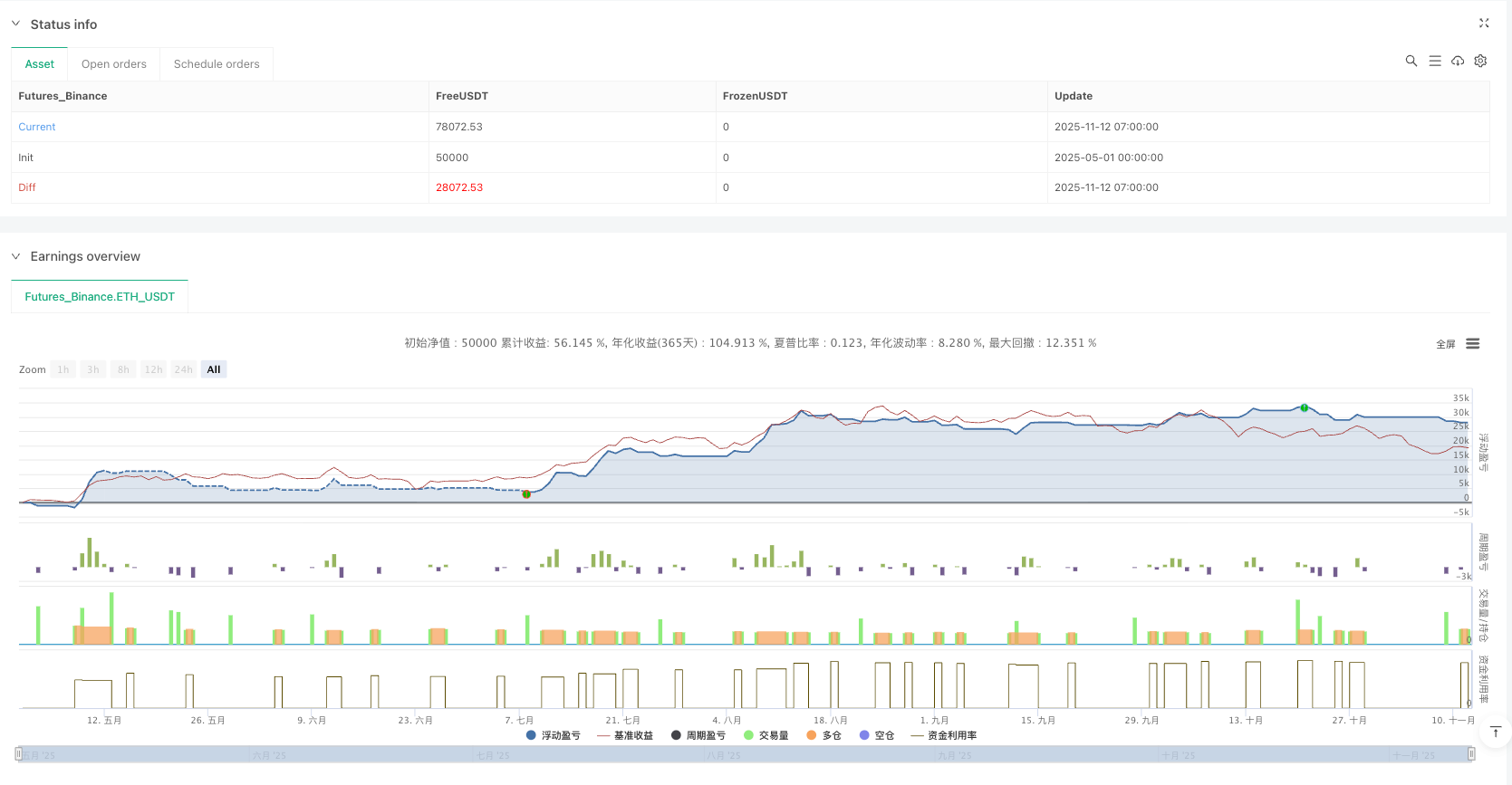Hide the 交易量 series via legend
Image resolution: width=1512 pixels, height=785 pixels.
coord(766,735)
